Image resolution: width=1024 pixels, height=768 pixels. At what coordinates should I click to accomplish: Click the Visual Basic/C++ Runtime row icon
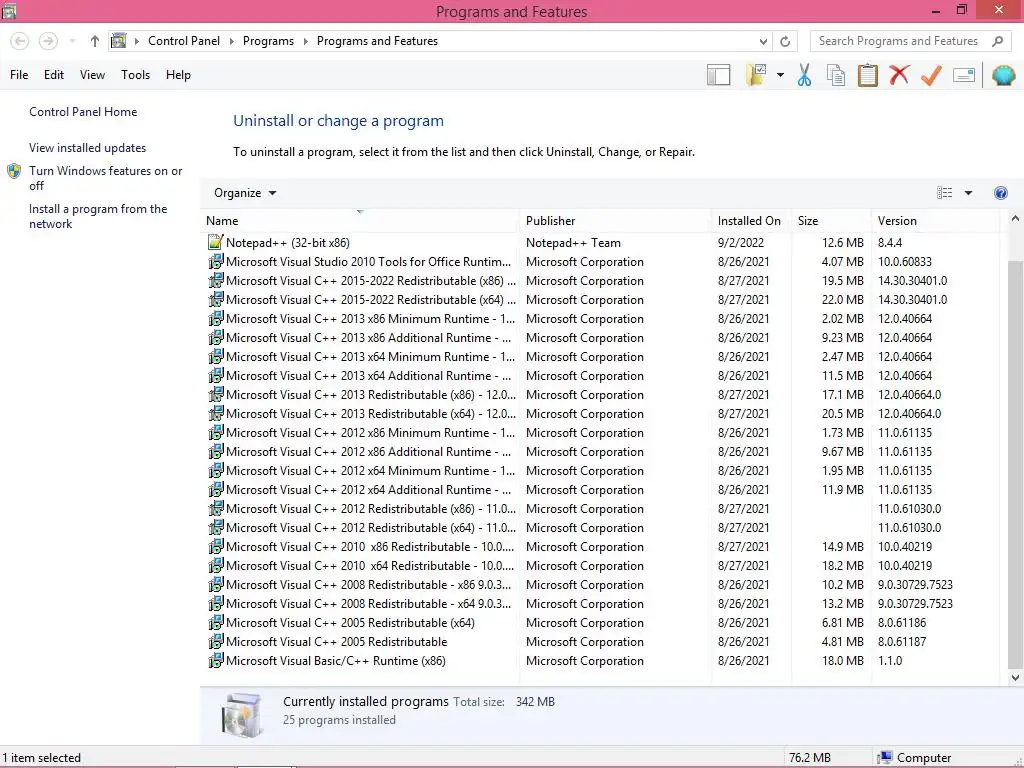[x=215, y=660]
